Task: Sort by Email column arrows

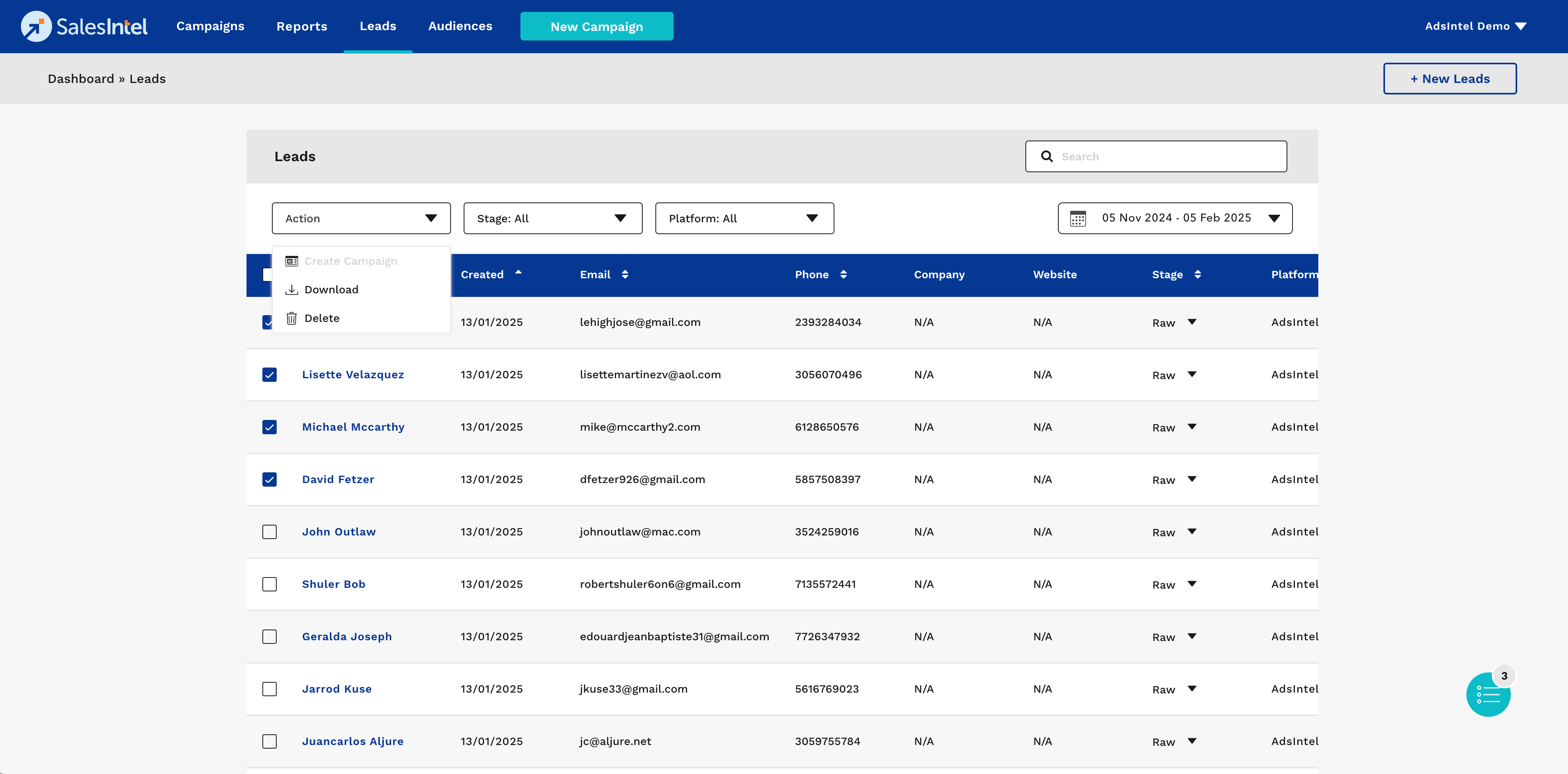Action: pos(624,274)
